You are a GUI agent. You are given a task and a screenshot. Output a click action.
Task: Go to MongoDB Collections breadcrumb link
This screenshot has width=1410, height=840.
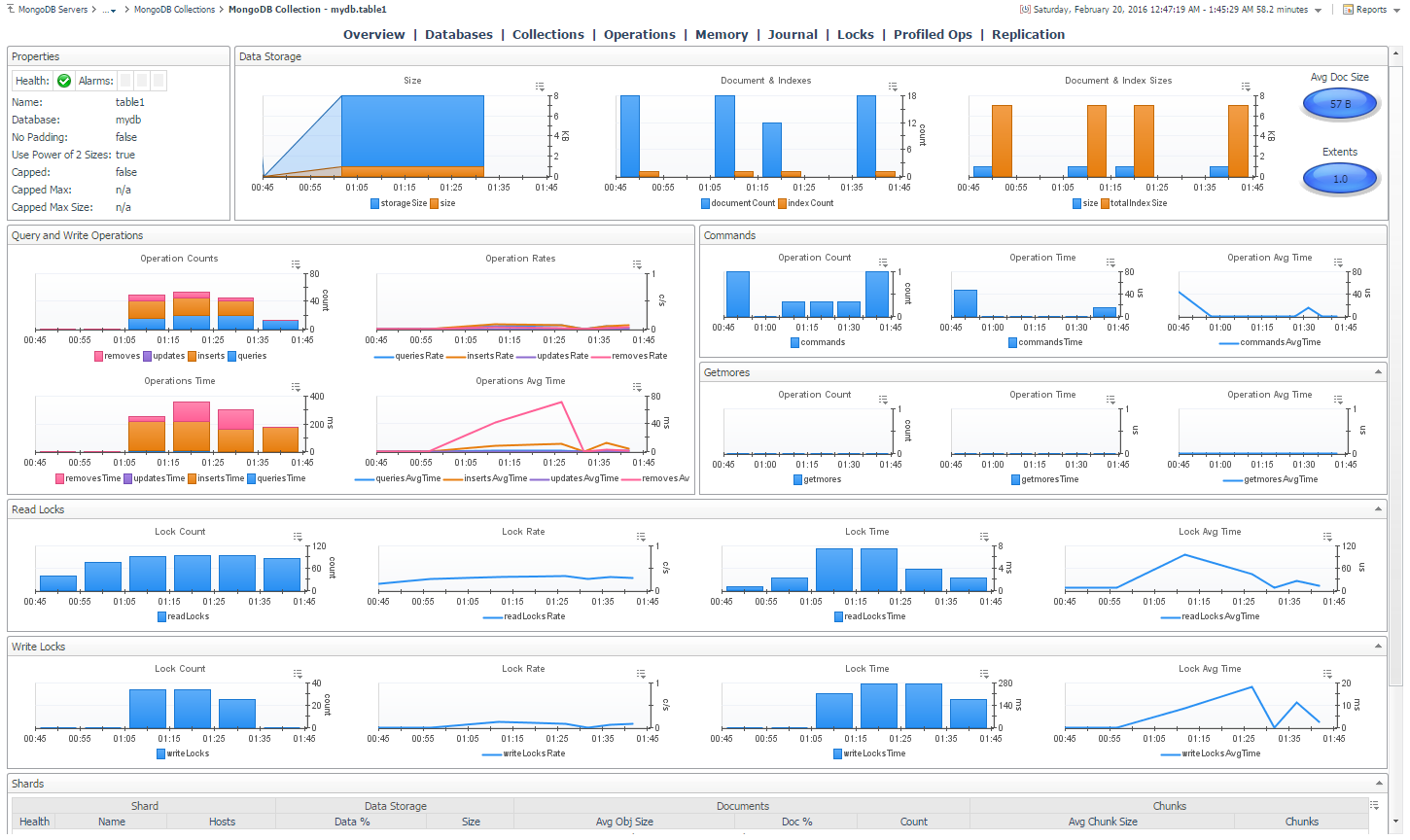[174, 10]
